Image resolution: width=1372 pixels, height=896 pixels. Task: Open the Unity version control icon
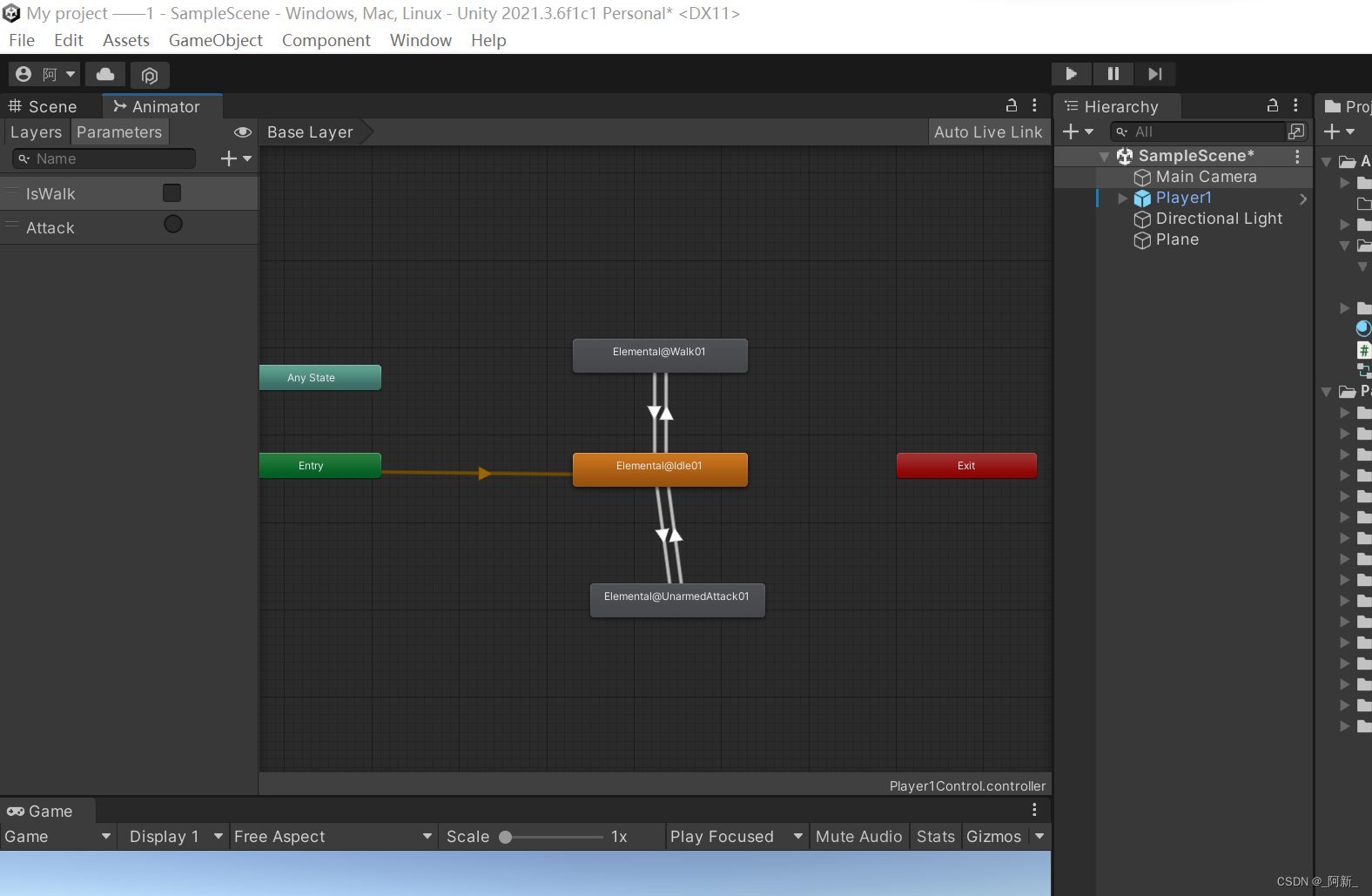150,75
